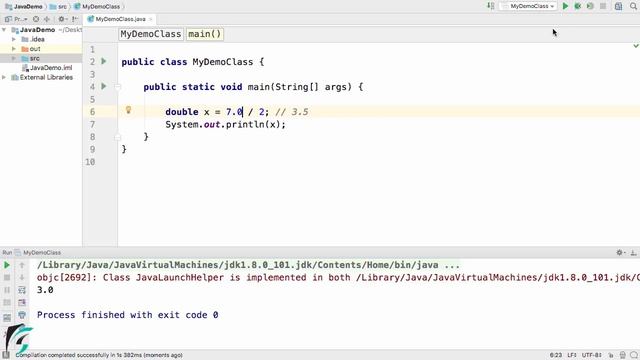Click the Collapse All icon in Project panel
Viewport: 640px width, 360px height.
coord(47,19)
